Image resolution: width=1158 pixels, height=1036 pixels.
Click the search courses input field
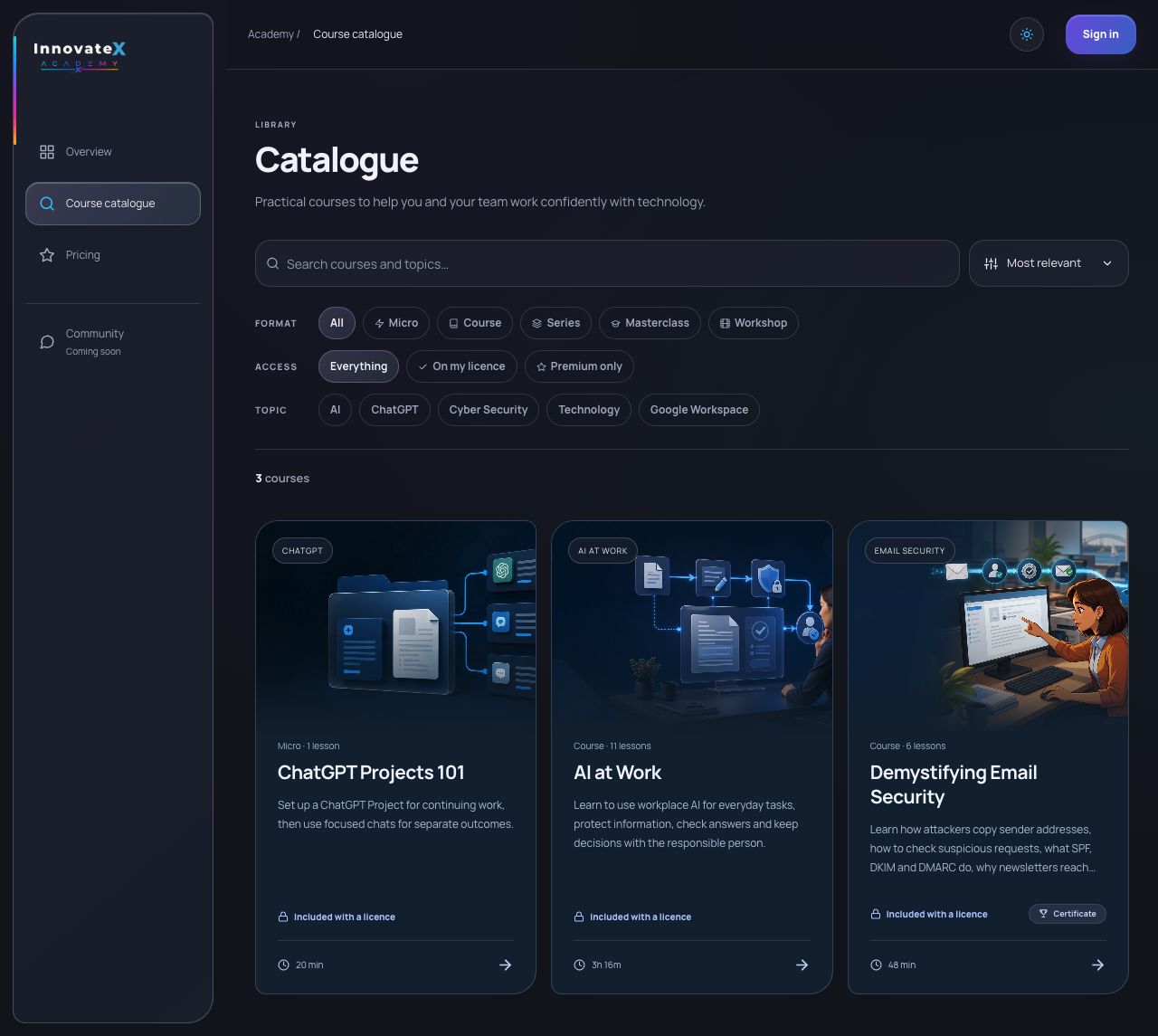click(x=607, y=263)
